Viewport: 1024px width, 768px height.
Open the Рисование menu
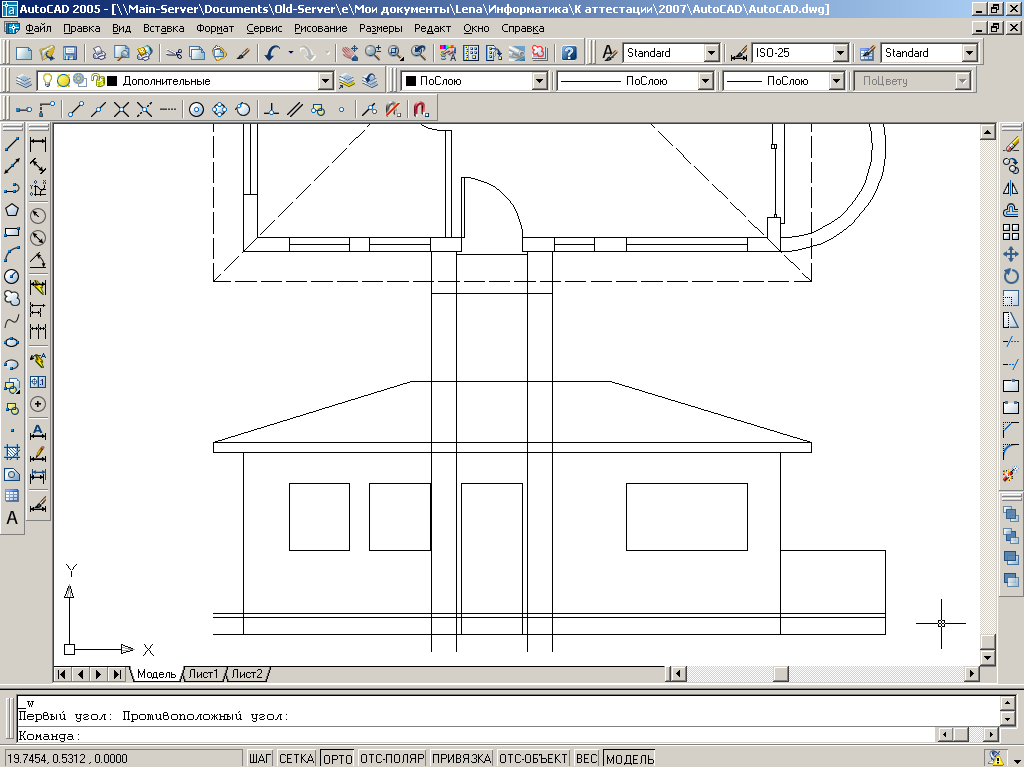click(x=321, y=29)
